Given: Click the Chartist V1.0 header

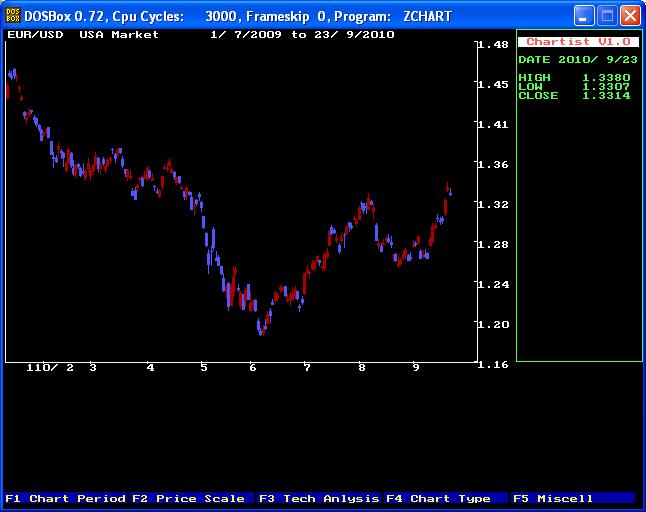Looking at the screenshot, I should point(578,42).
